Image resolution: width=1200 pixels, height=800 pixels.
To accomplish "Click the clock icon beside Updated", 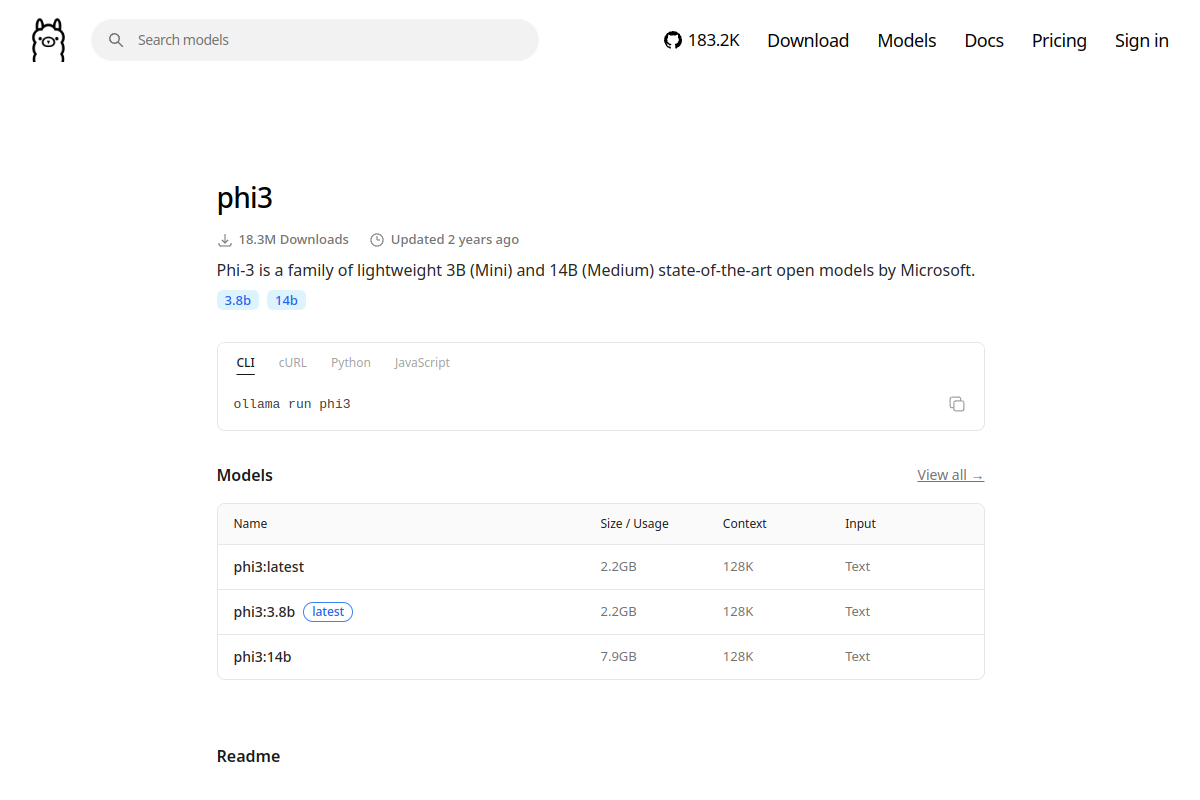I will [x=377, y=240].
